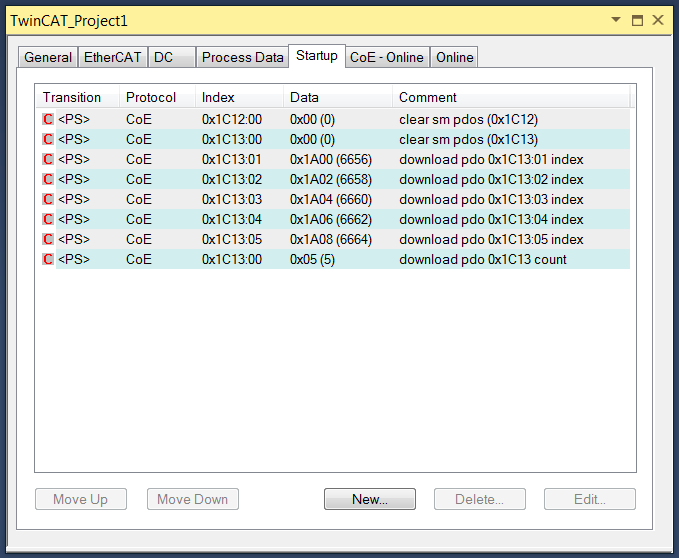
Task: Open the CoE - Online tab
Action: [387, 57]
